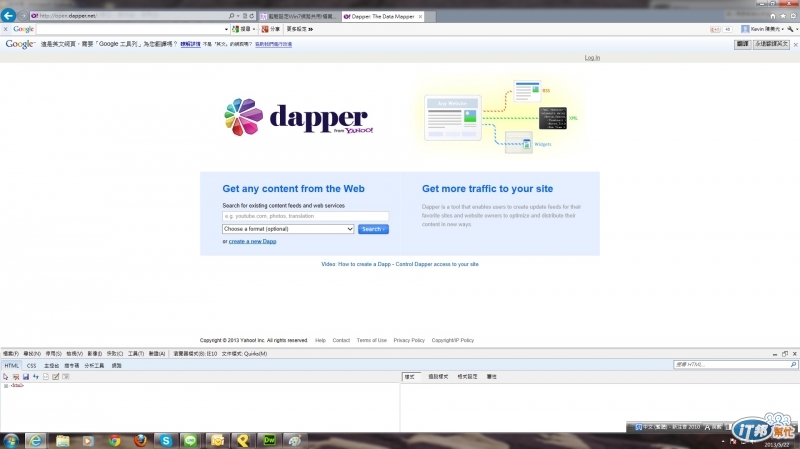
Task: Click the clear browser cache icon
Action: coord(16,377)
